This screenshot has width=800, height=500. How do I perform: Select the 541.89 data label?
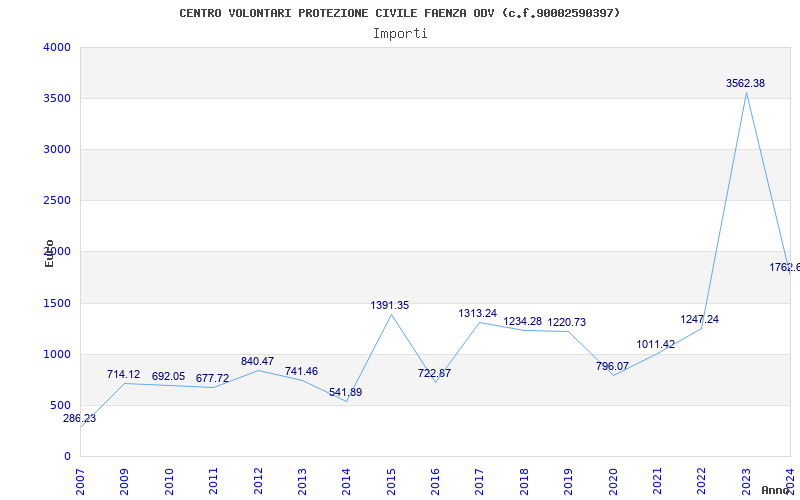[x=346, y=392]
